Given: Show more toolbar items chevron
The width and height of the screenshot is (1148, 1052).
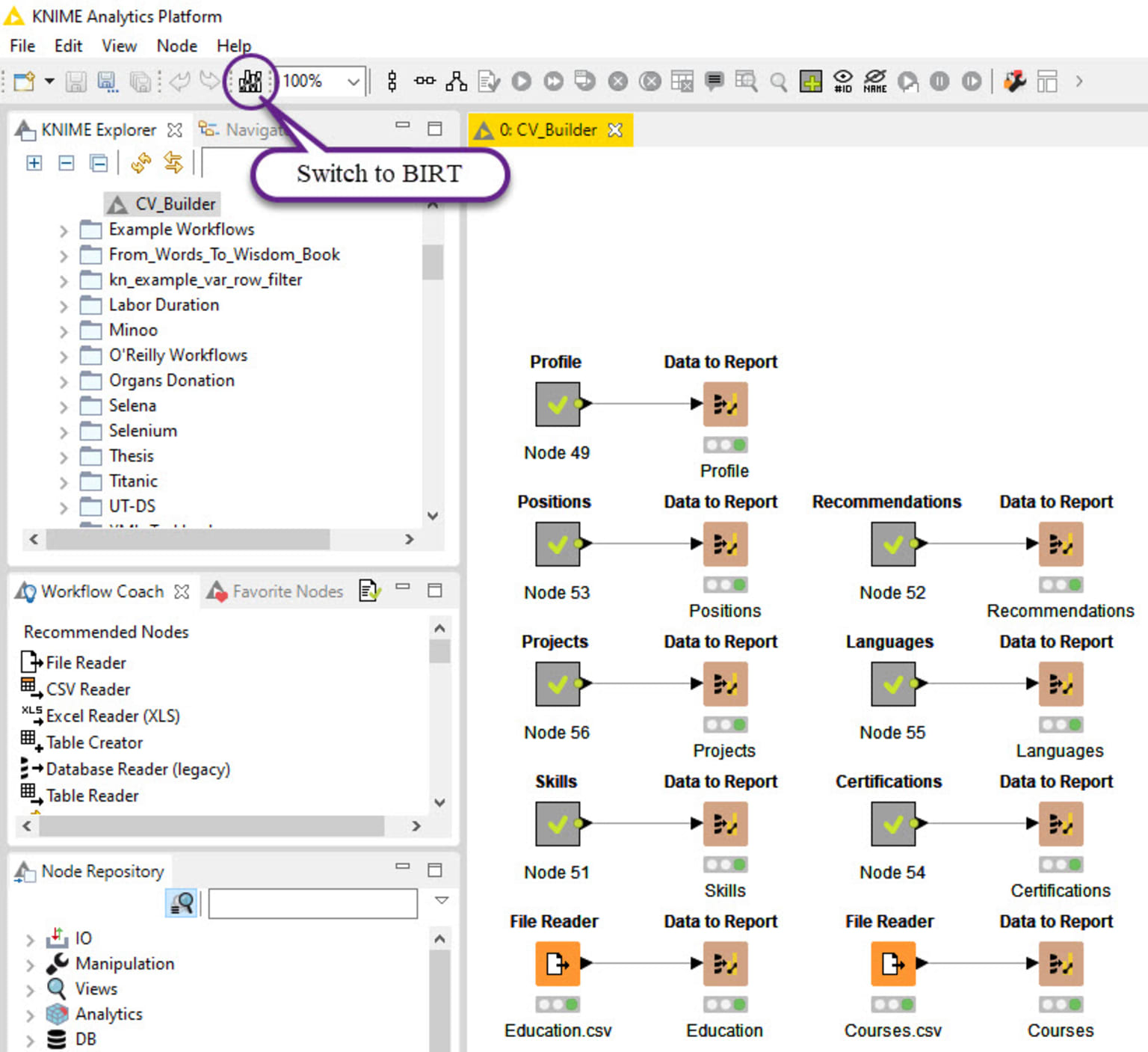Looking at the screenshot, I should pos(1078,81).
